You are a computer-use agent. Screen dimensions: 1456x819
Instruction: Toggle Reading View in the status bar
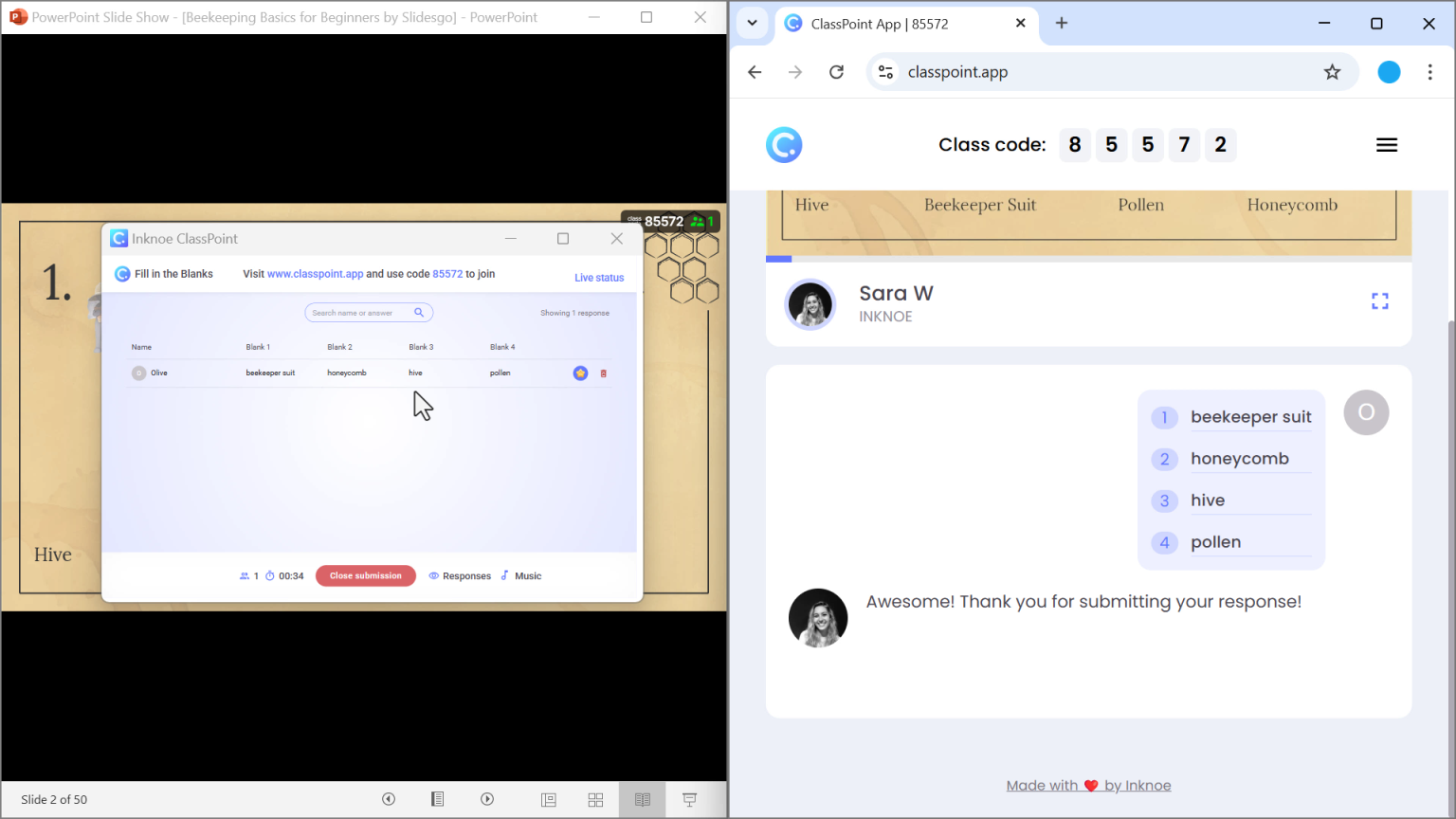tap(643, 800)
